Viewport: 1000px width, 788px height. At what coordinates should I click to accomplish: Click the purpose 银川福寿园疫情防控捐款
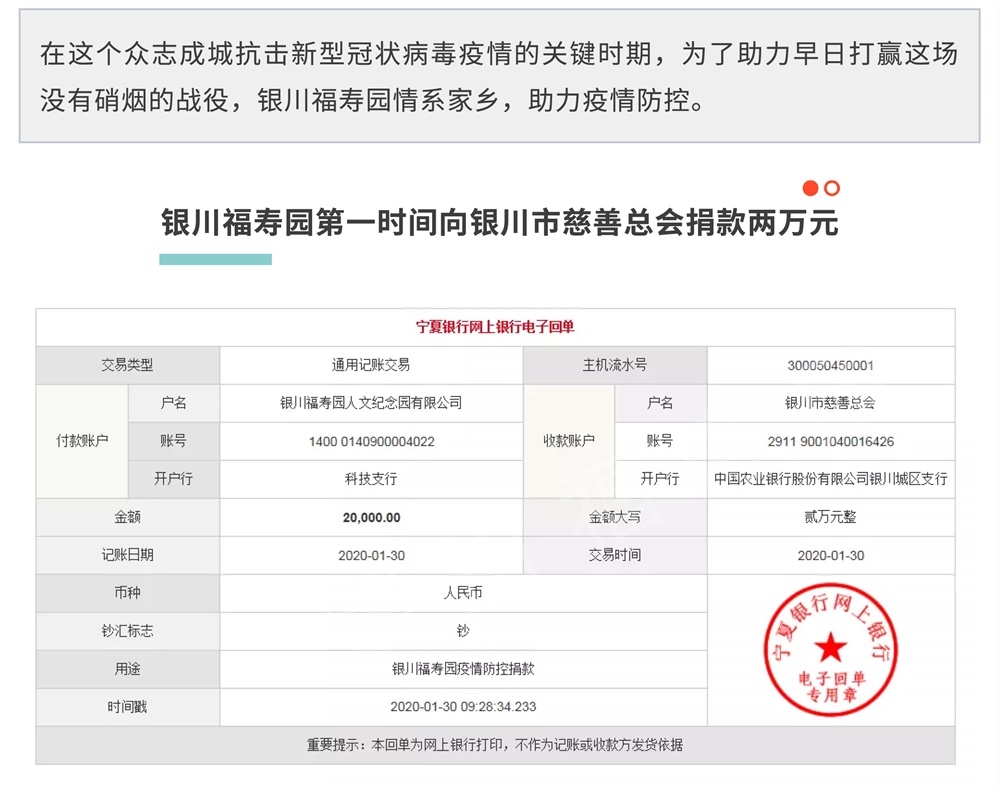click(x=463, y=669)
